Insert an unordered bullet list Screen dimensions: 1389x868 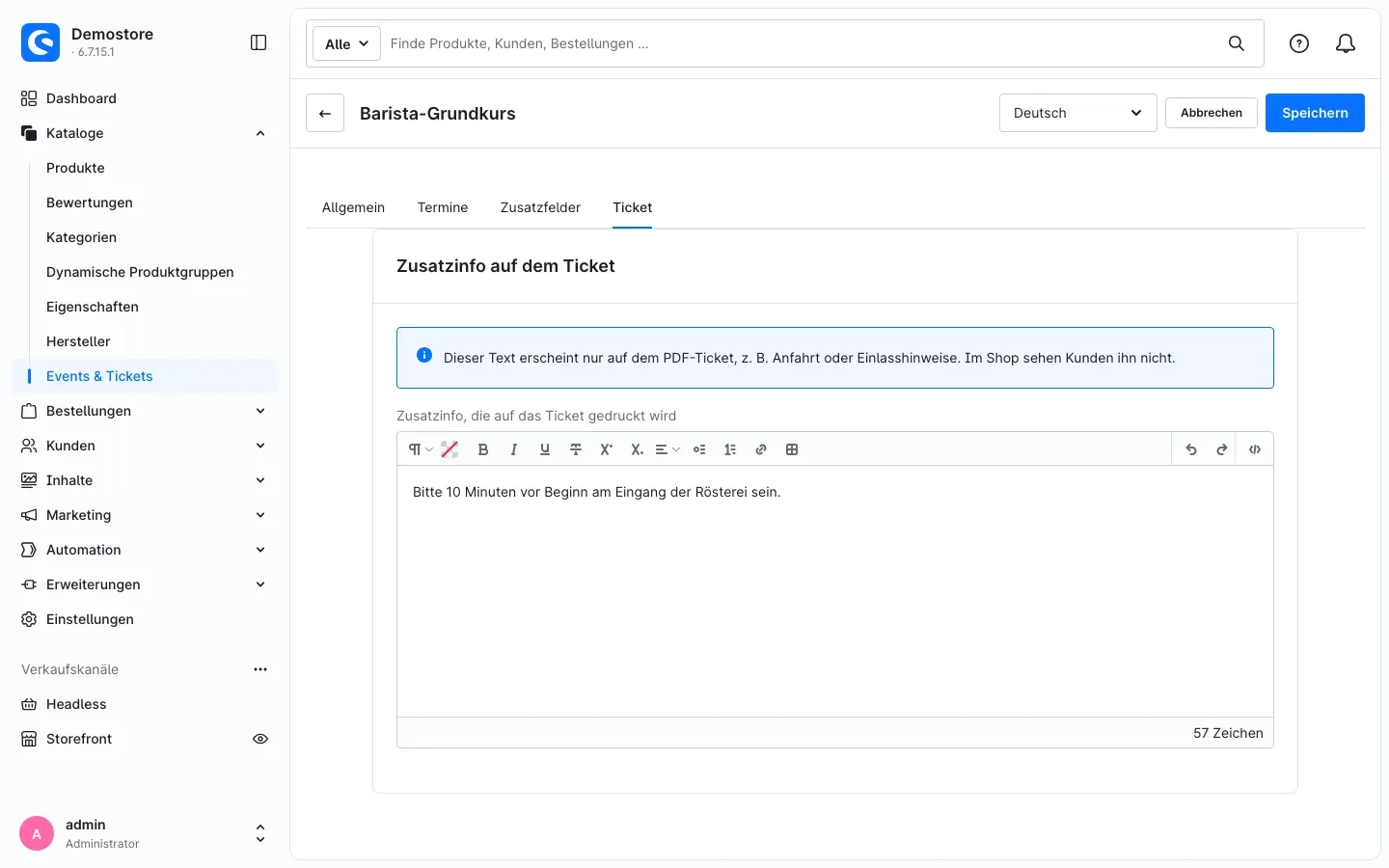click(699, 449)
